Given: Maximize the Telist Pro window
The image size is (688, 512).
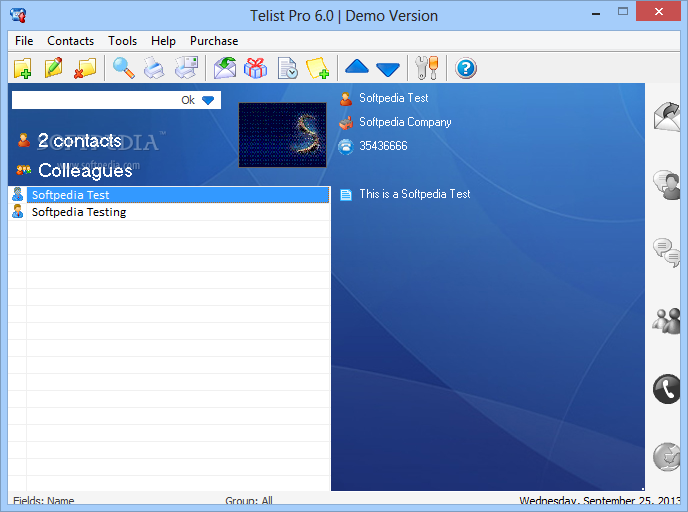Looking at the screenshot, I should (x=623, y=12).
